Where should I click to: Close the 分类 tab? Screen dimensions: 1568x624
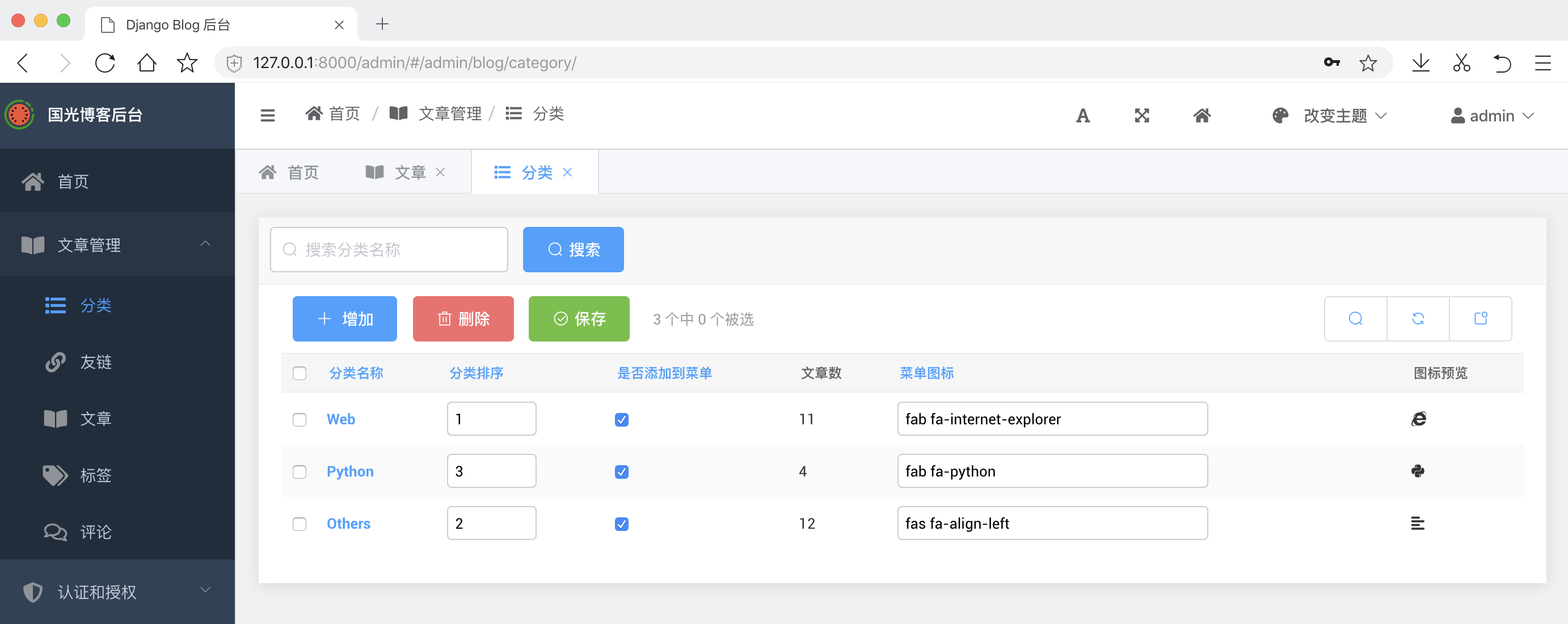point(567,173)
